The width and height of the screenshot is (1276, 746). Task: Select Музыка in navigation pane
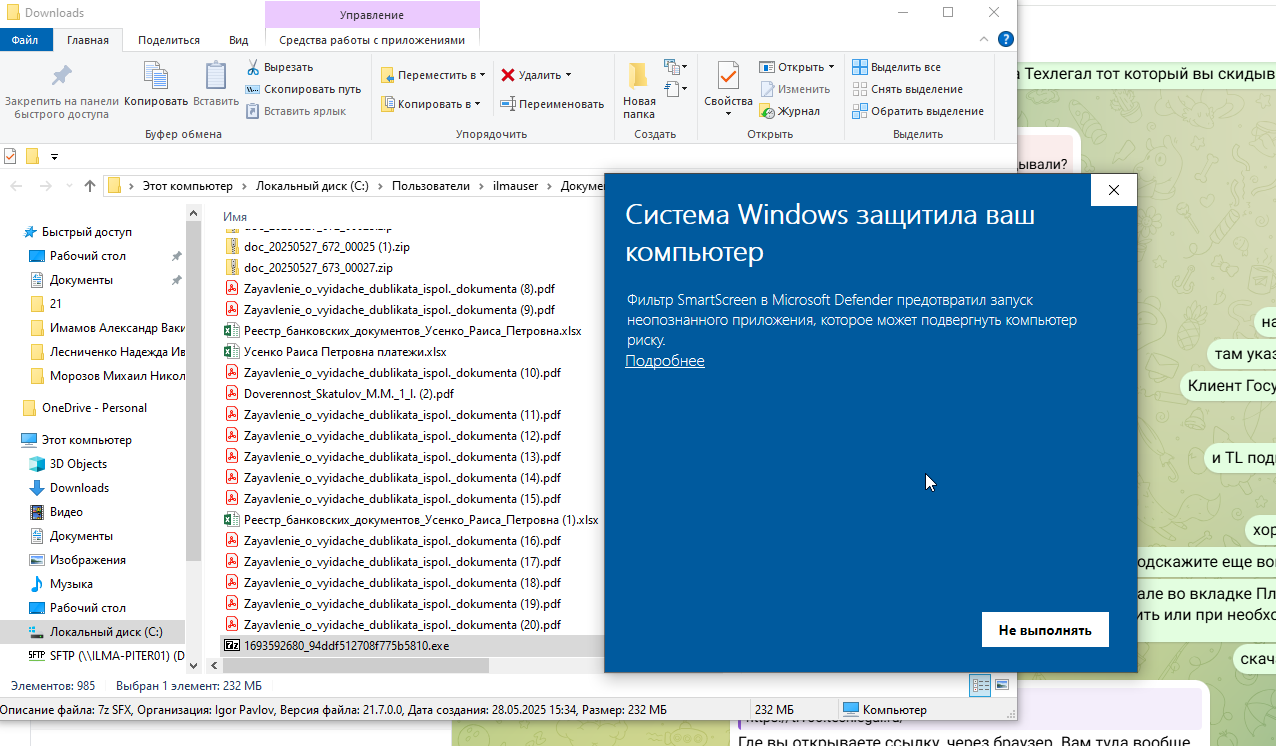pos(71,584)
